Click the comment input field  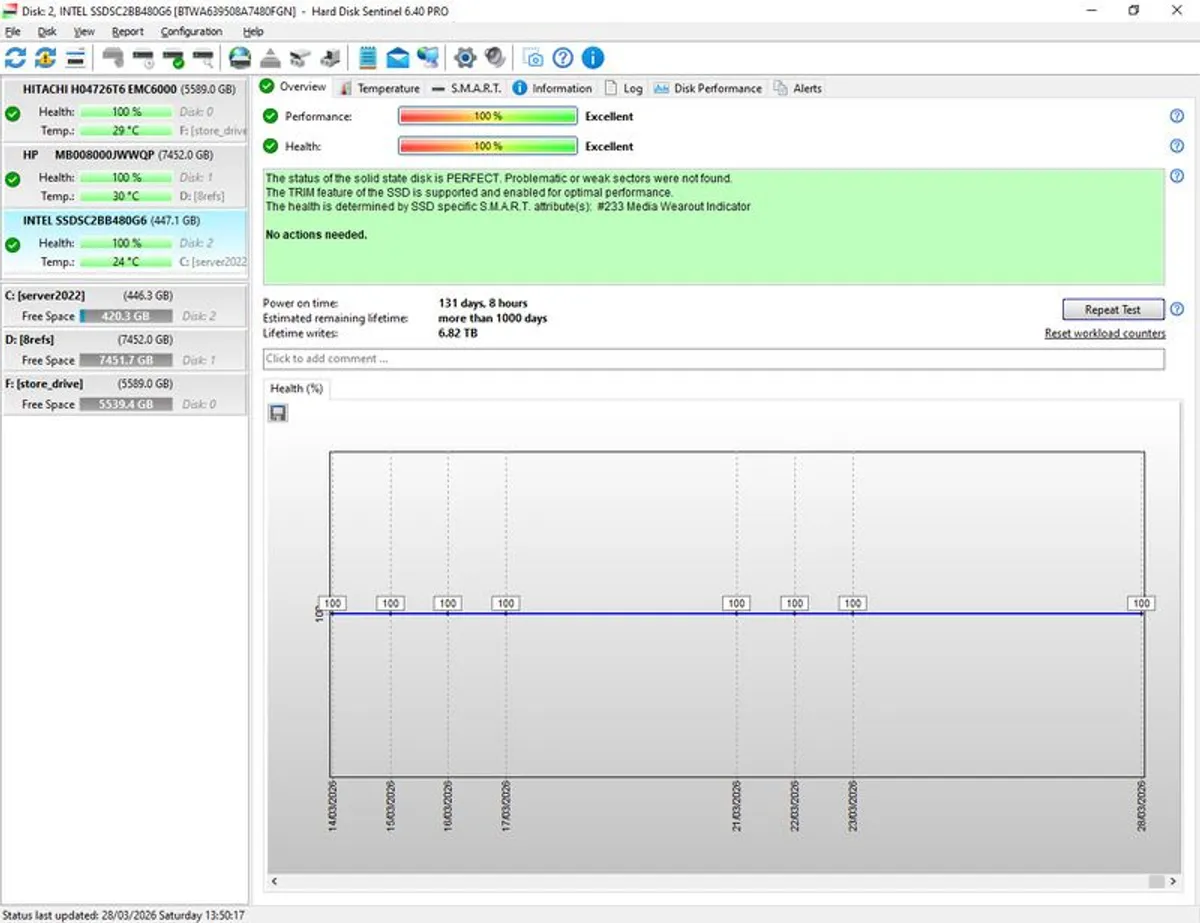pyautogui.click(x=714, y=358)
